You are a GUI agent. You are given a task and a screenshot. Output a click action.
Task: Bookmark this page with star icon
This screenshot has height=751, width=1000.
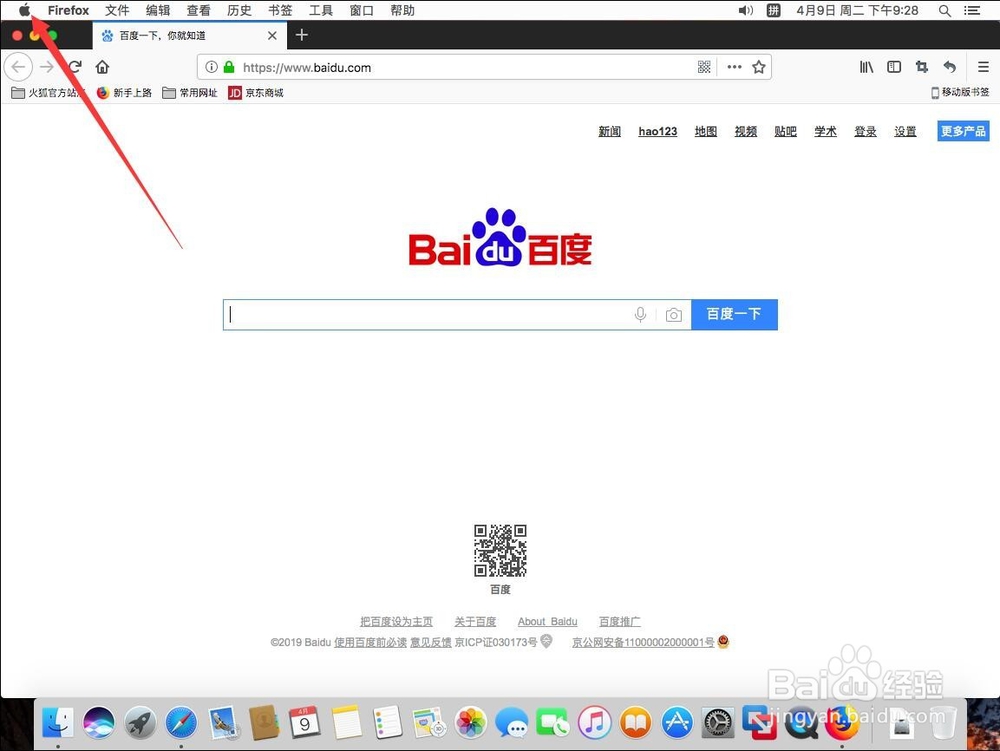(758, 67)
